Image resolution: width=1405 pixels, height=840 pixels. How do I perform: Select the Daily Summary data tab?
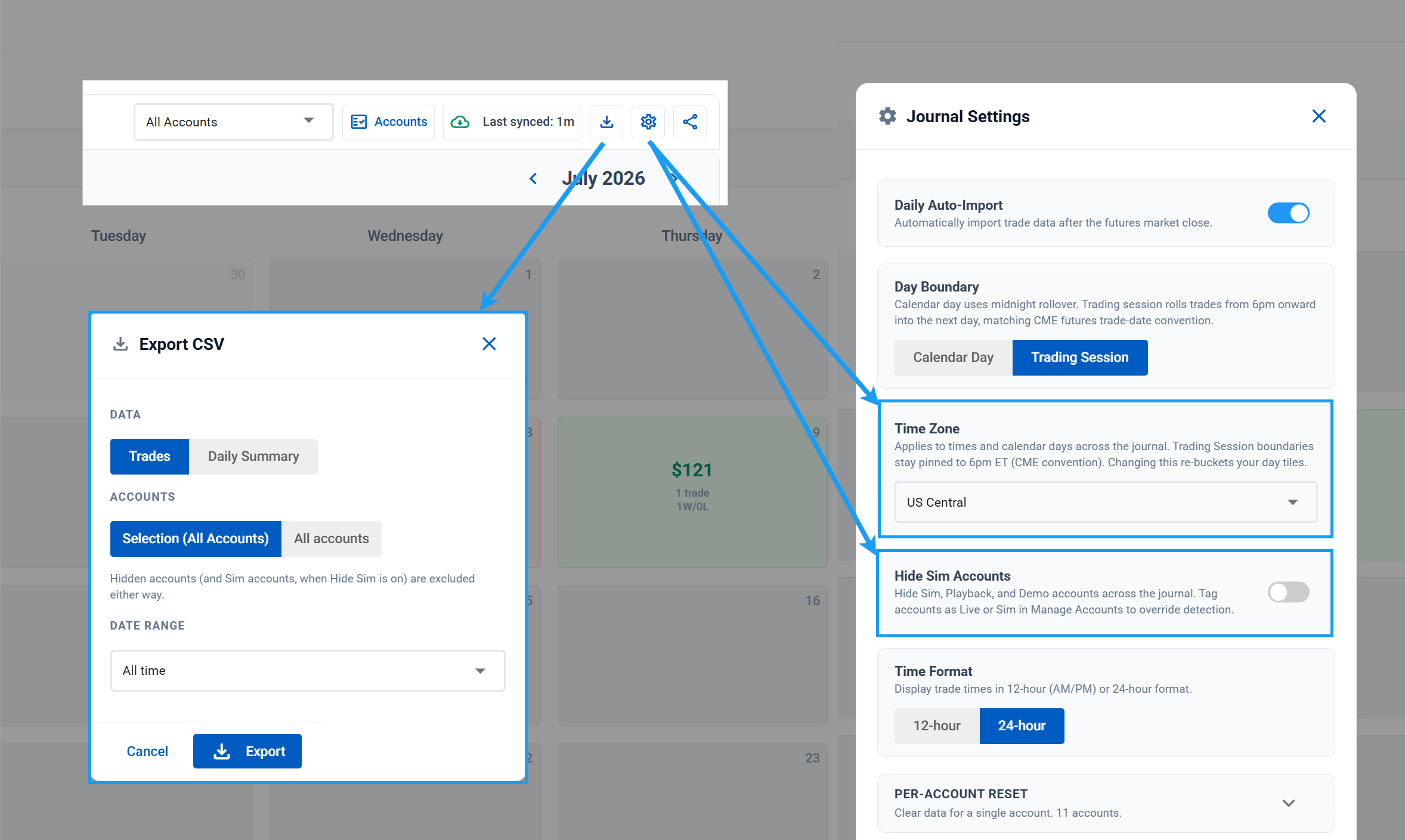[x=253, y=457]
